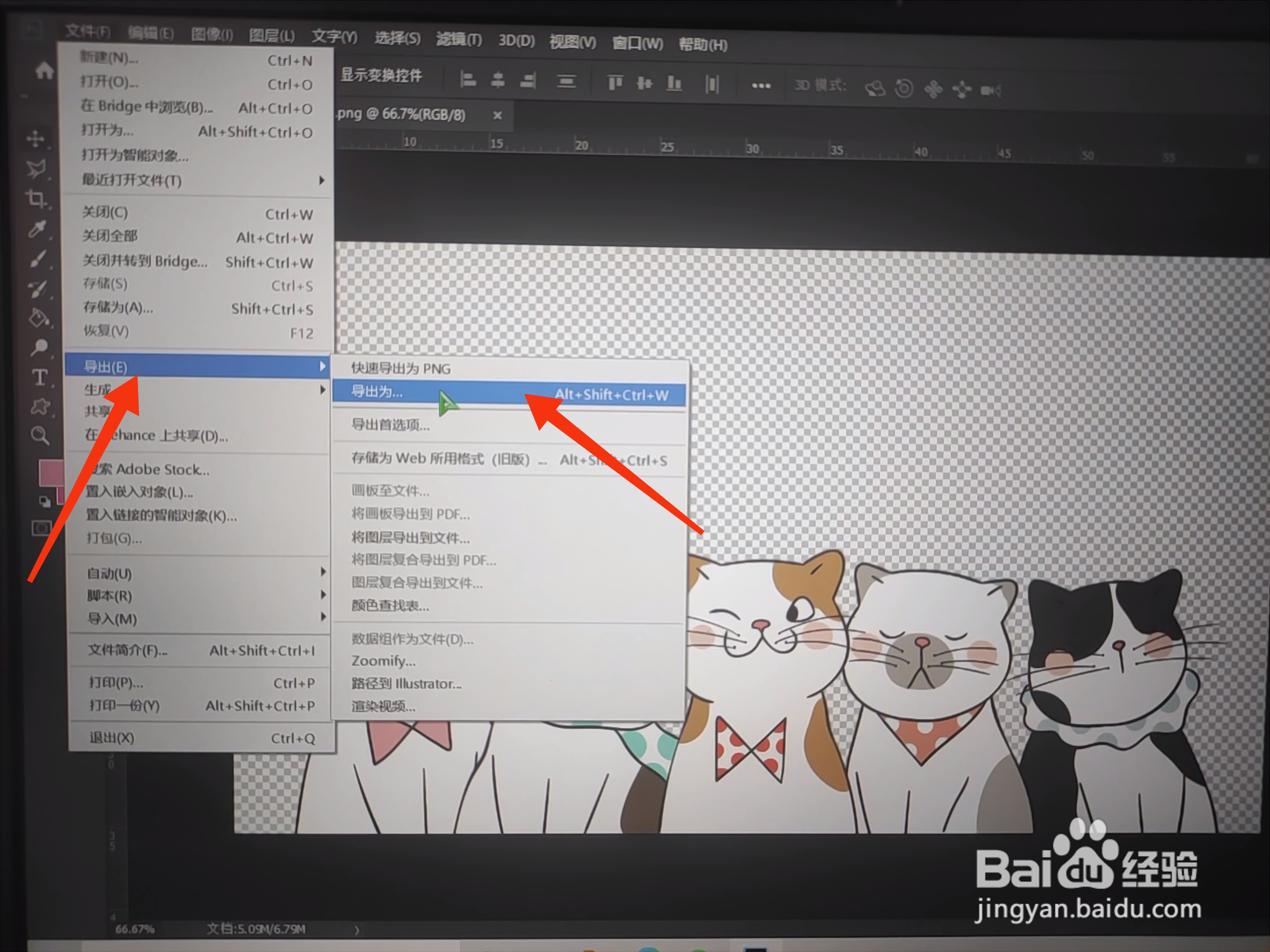This screenshot has width=1270, height=952.
Task: Toggle Quick Mask mode icon
Action: [41, 528]
